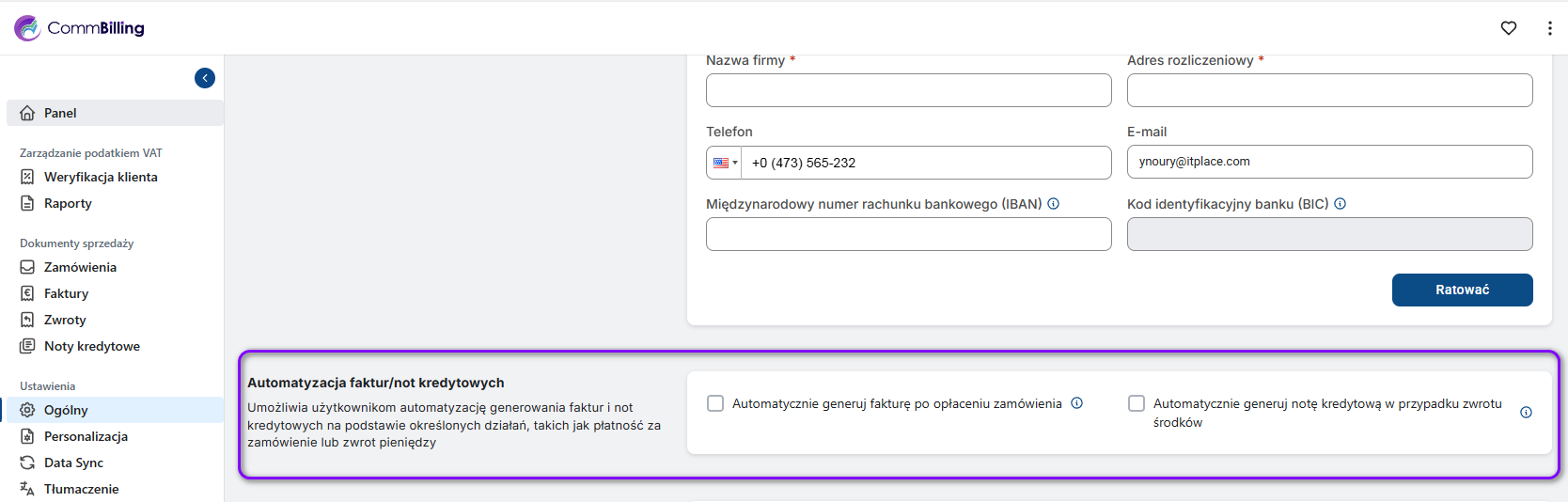Click the heart favorites icon
Screen dimensions: 1568x502
coord(1509,28)
